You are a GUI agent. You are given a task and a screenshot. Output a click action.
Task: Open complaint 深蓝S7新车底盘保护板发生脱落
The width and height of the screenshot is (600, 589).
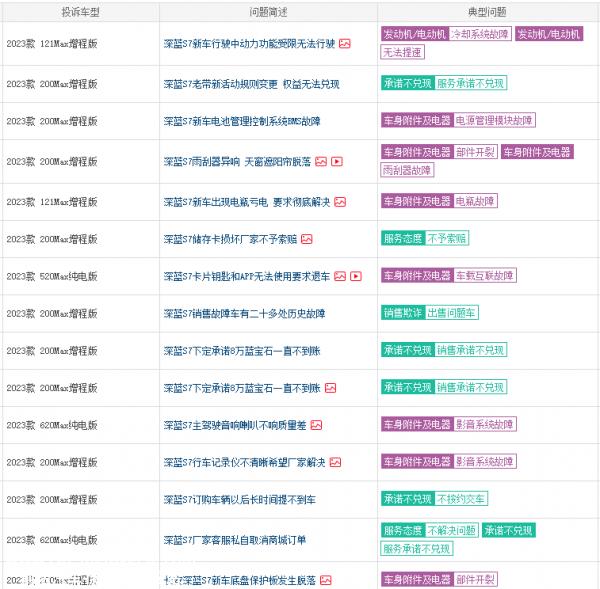tap(240, 580)
